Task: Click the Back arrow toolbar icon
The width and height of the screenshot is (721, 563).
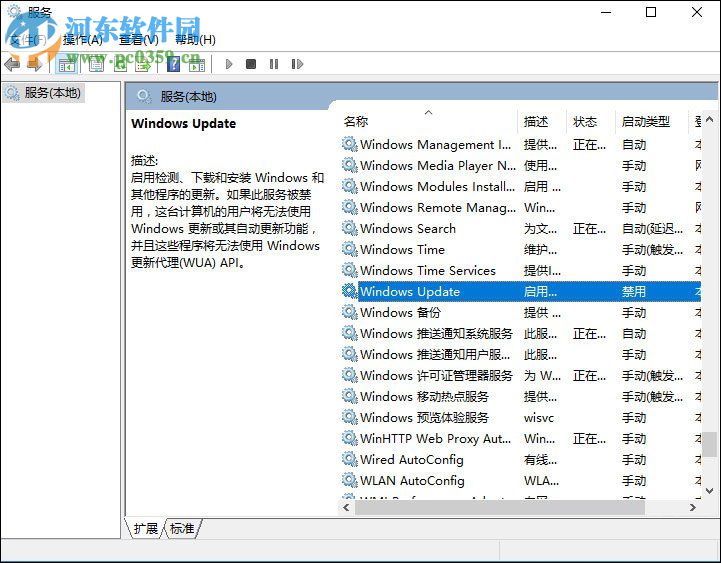Action: tap(12, 64)
